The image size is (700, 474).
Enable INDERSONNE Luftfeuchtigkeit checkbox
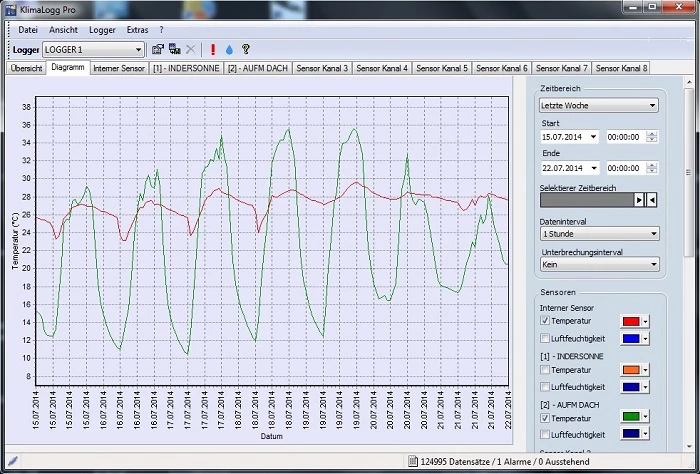pyautogui.click(x=545, y=386)
